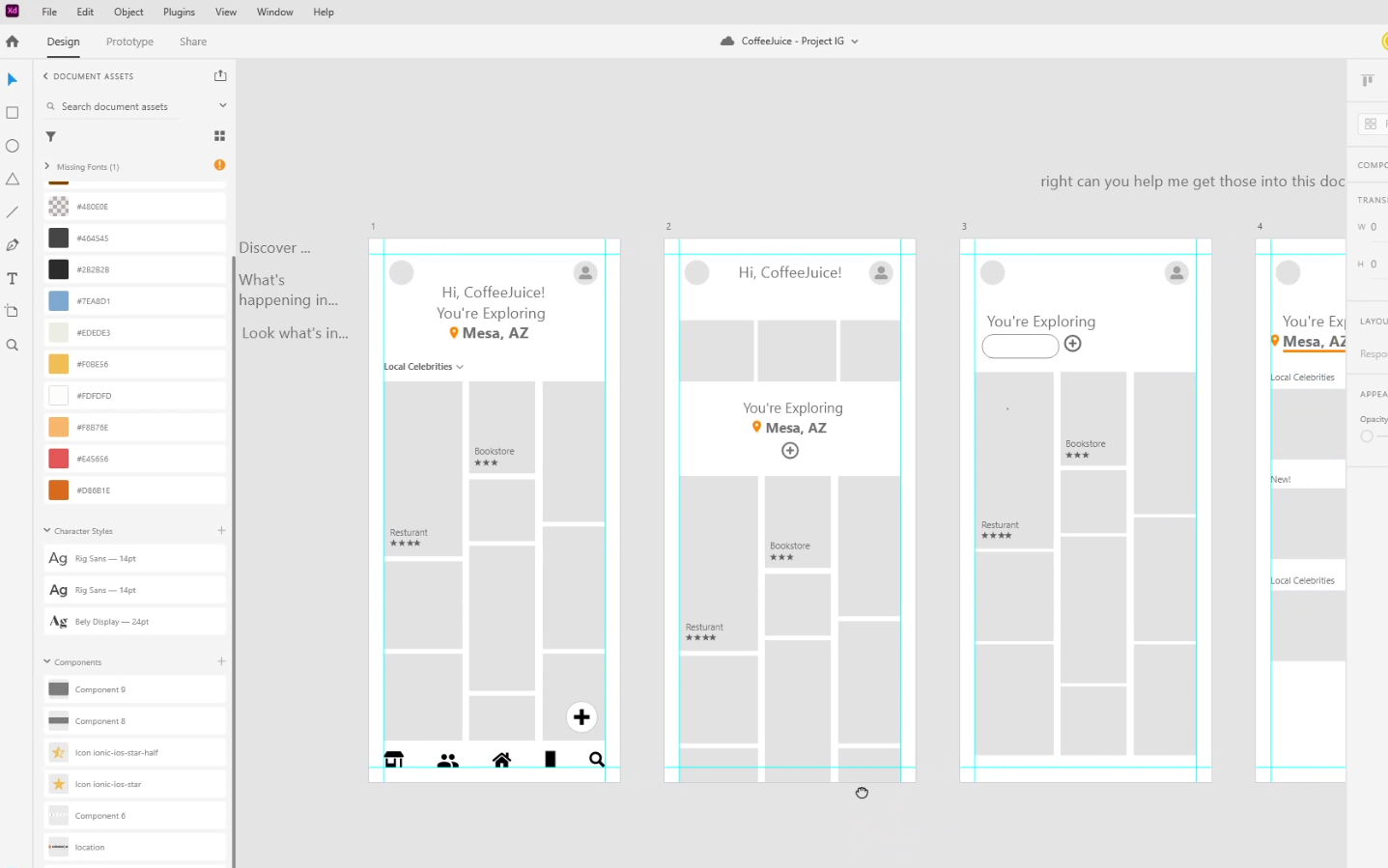The height and width of the screenshot is (868, 1388).
Task: Select color swatch #D86B1E
Action: [59, 490]
